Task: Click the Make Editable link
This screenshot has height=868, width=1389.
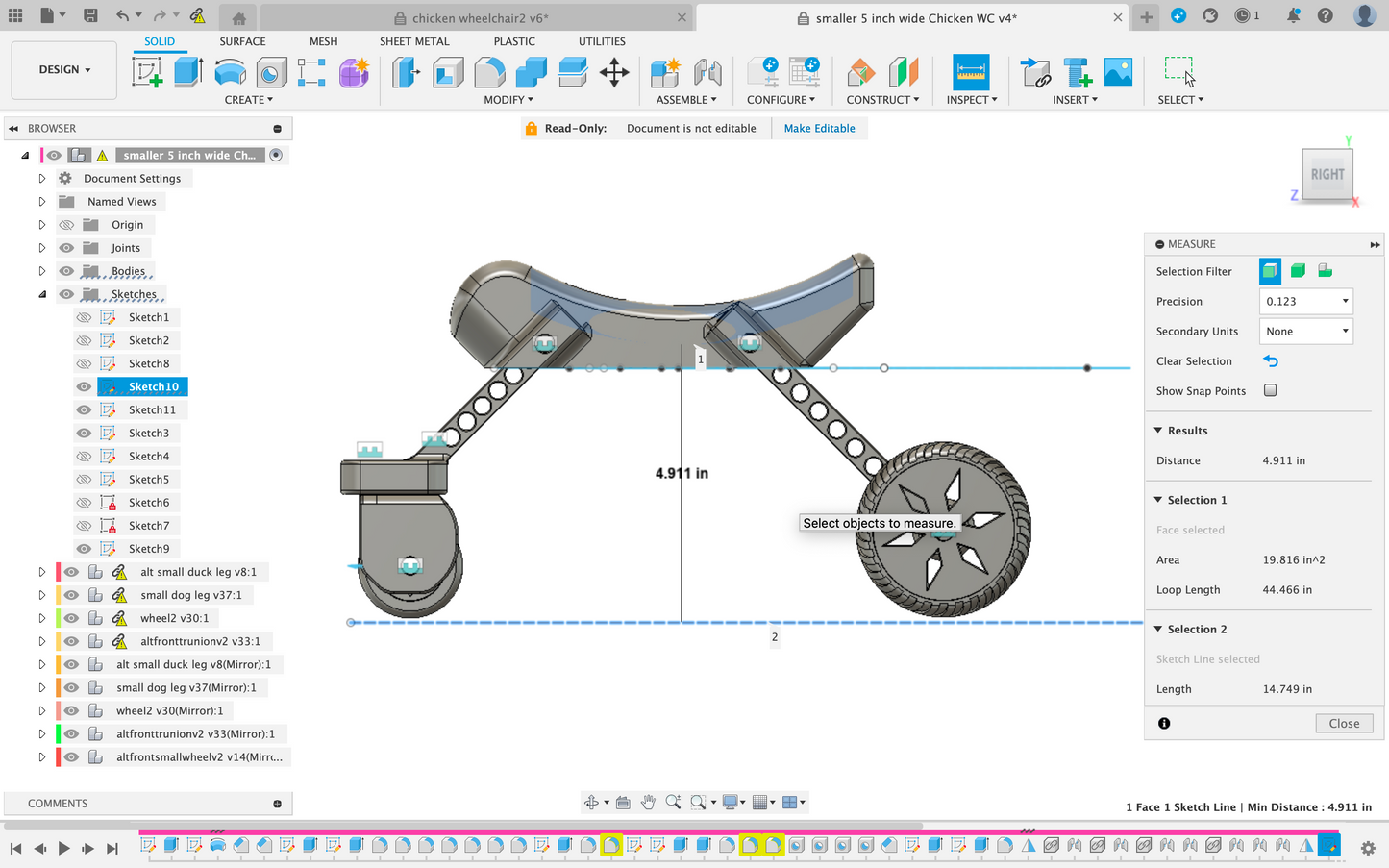Action: (819, 128)
